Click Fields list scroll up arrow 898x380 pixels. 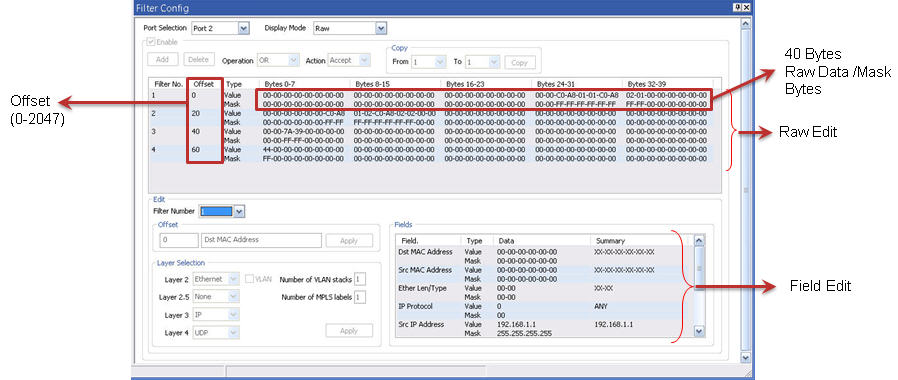(x=699, y=240)
